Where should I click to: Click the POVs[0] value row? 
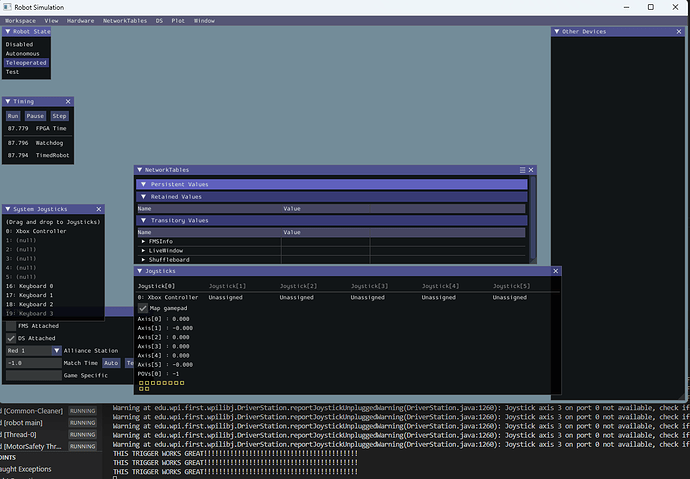tap(158, 374)
